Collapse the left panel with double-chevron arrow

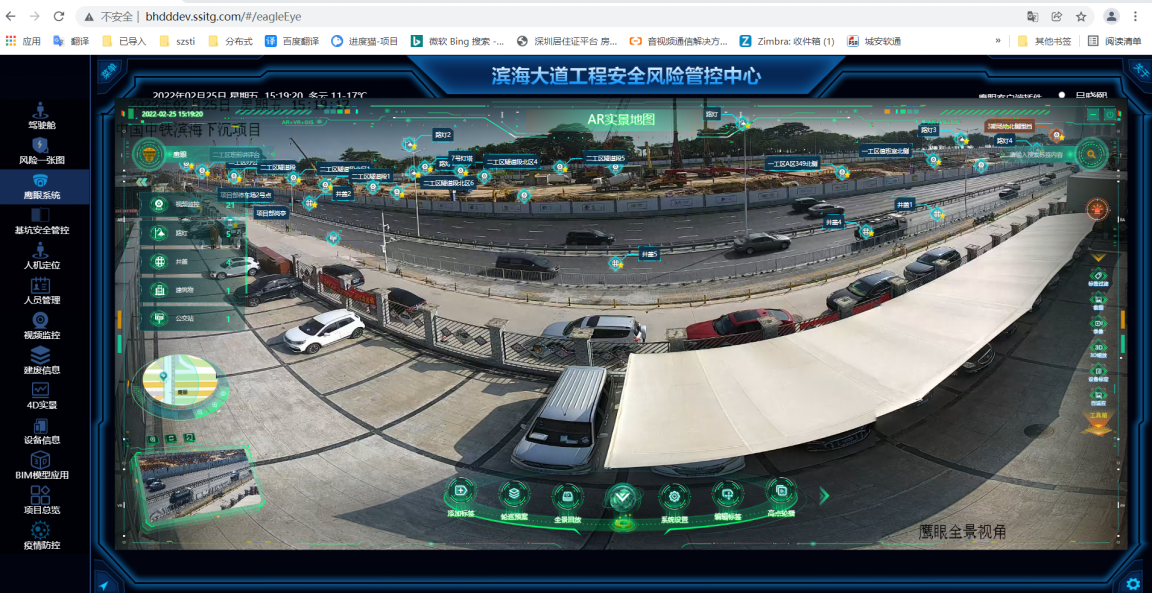tap(142, 182)
